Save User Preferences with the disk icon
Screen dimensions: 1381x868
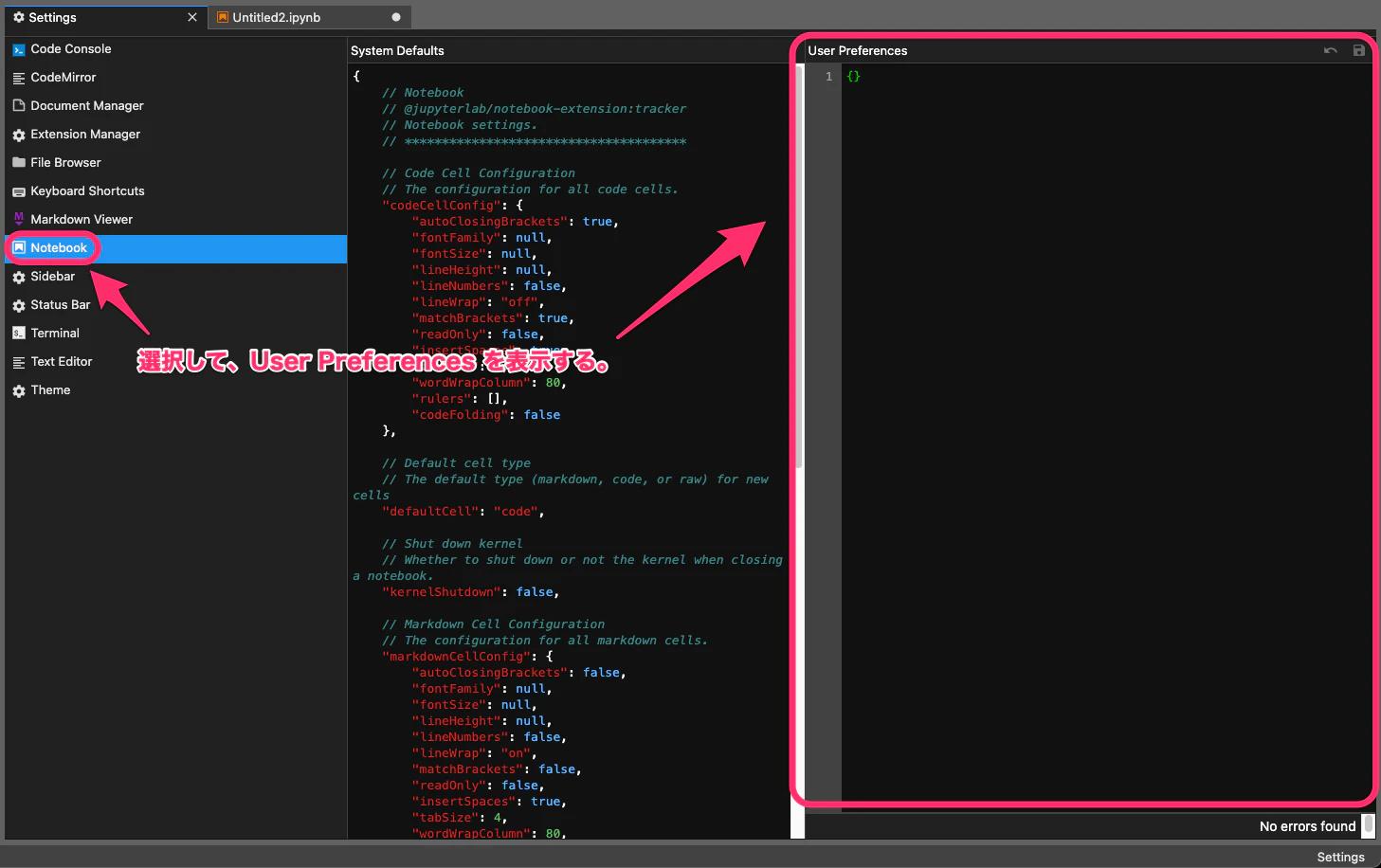tap(1359, 50)
